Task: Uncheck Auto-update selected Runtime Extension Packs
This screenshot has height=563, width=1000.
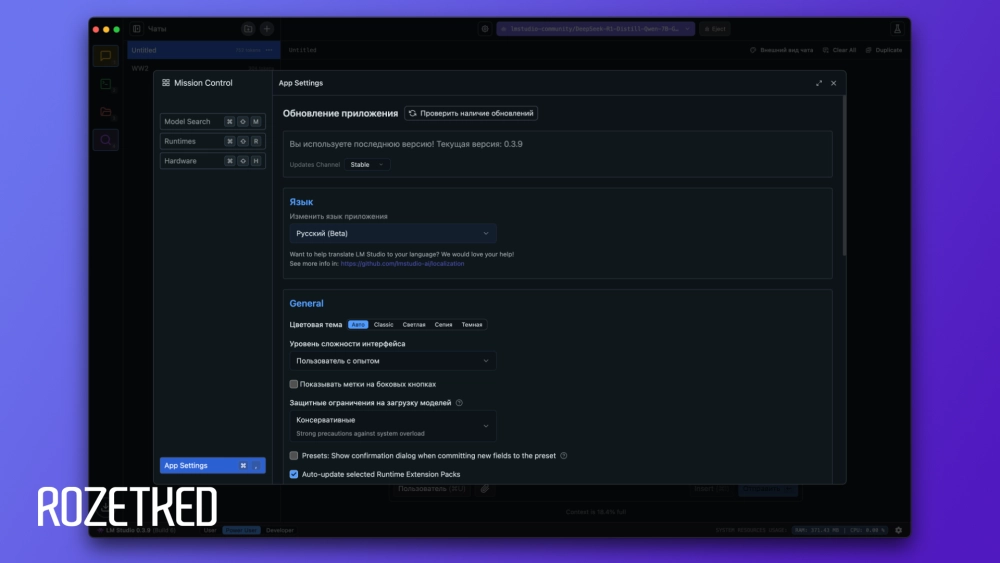Action: coord(294,474)
